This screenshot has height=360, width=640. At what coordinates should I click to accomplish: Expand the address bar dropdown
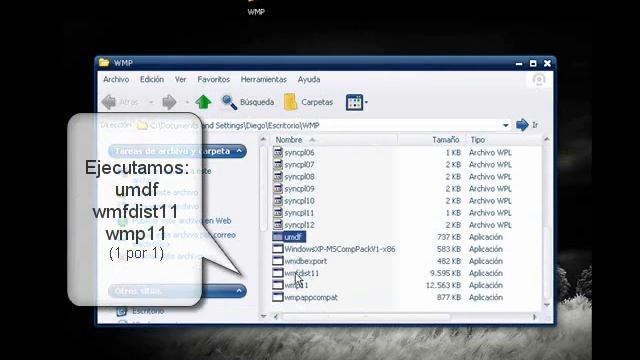[x=505, y=125]
